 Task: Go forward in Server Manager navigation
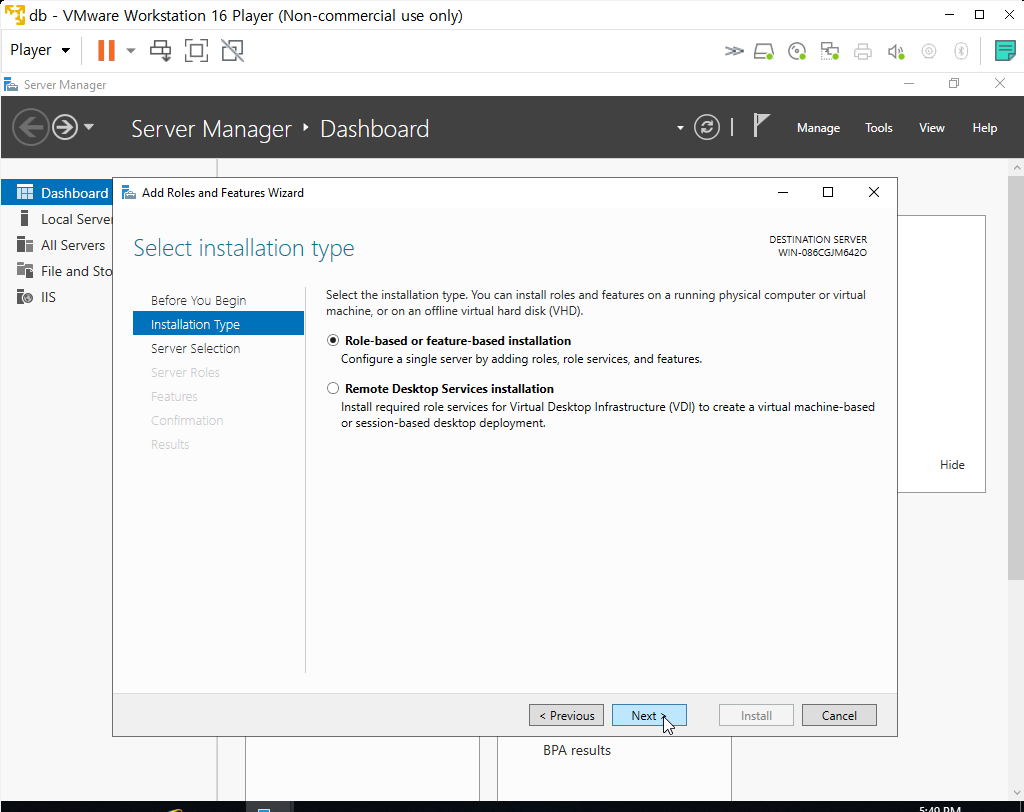(65, 127)
